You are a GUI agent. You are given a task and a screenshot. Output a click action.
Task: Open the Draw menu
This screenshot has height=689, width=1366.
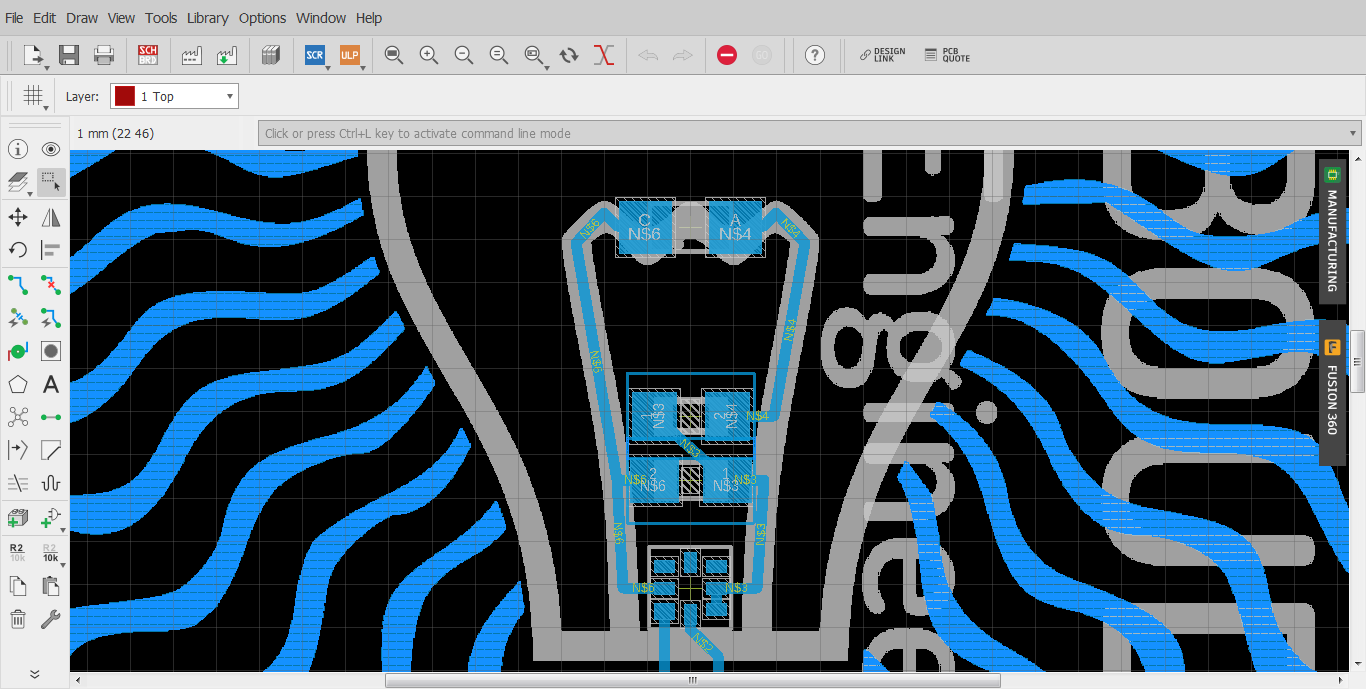point(82,18)
